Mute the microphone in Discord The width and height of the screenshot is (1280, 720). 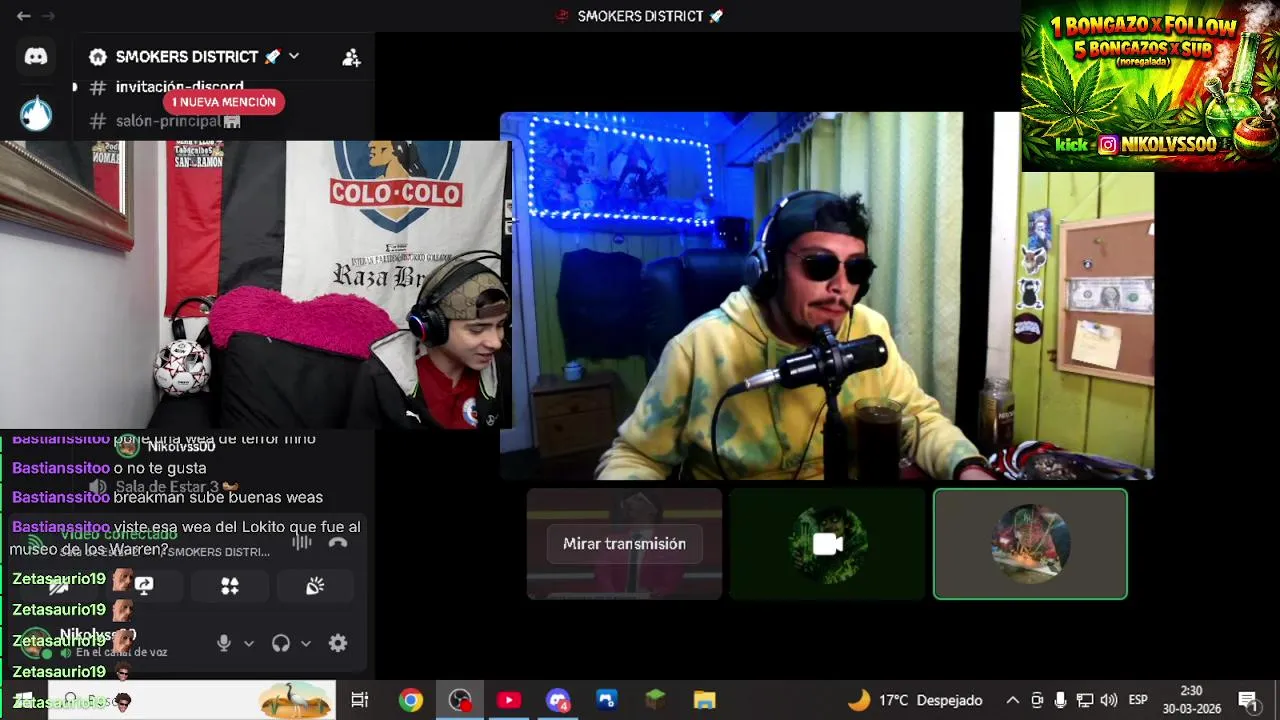tap(224, 643)
